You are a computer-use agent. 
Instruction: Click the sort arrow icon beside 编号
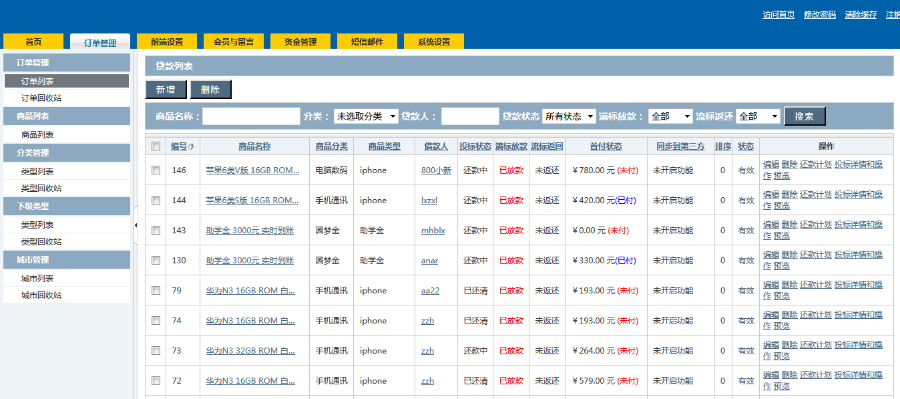tap(192, 147)
